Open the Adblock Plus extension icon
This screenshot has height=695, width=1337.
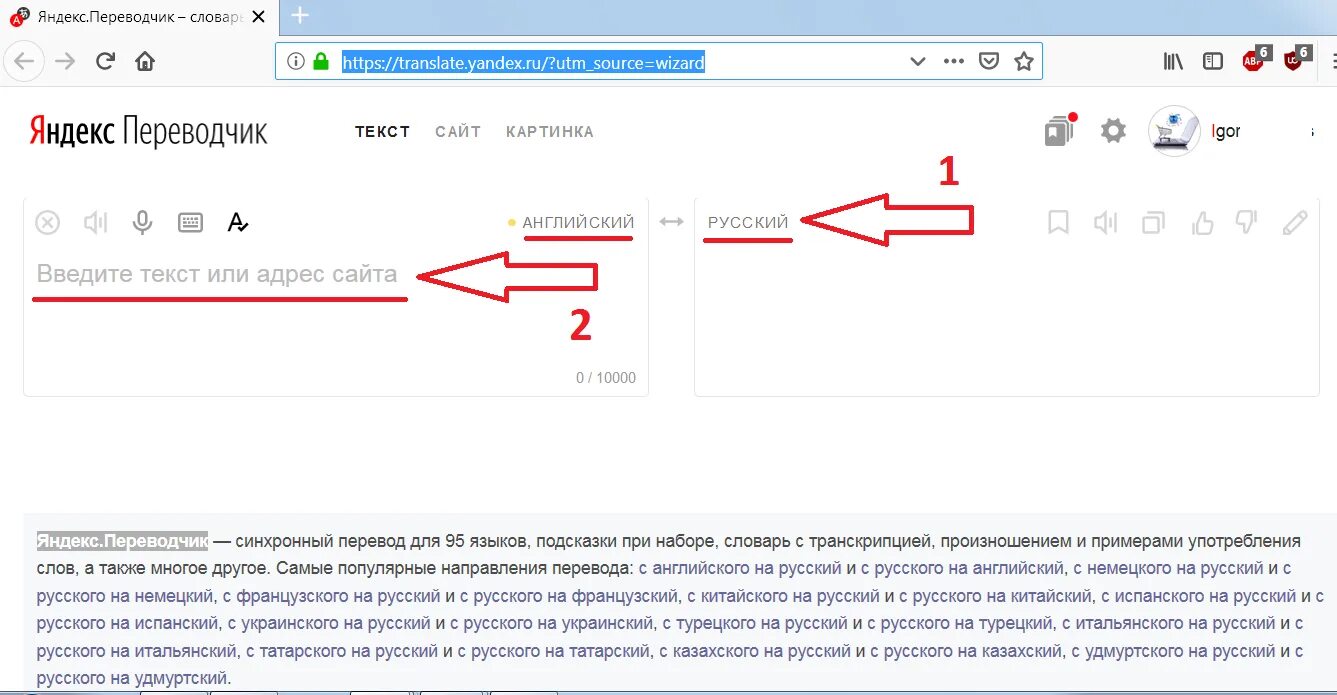(x=1254, y=59)
